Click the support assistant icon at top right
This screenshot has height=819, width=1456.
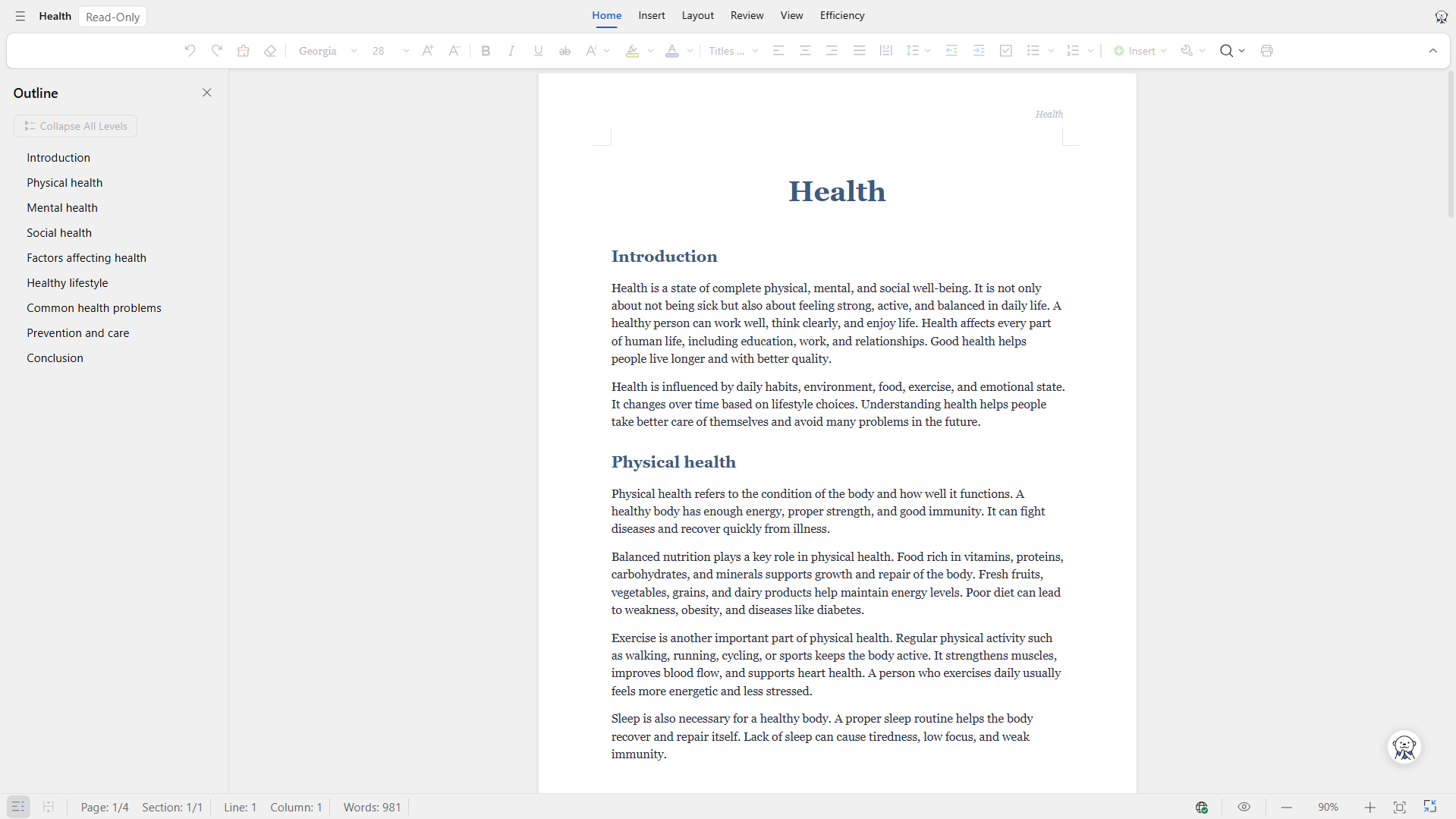pos(1441,17)
